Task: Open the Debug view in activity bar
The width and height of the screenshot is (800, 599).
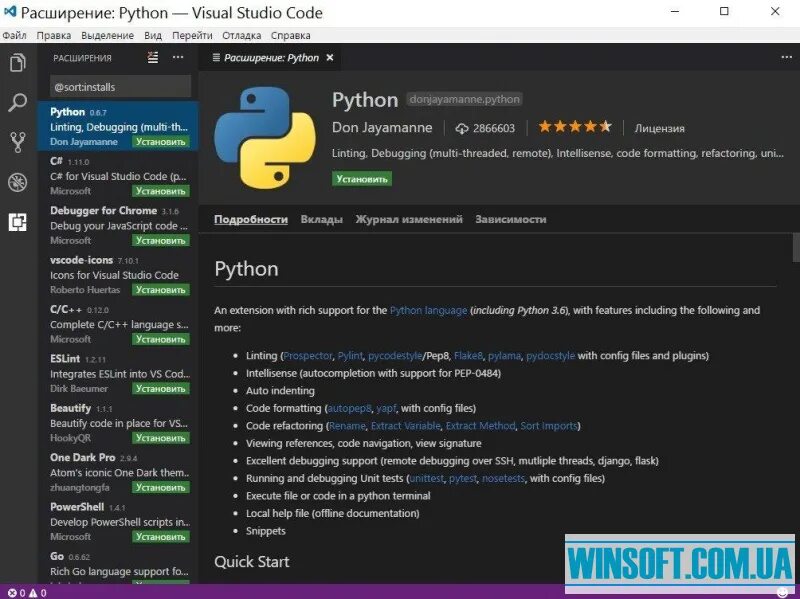Action: (x=18, y=182)
